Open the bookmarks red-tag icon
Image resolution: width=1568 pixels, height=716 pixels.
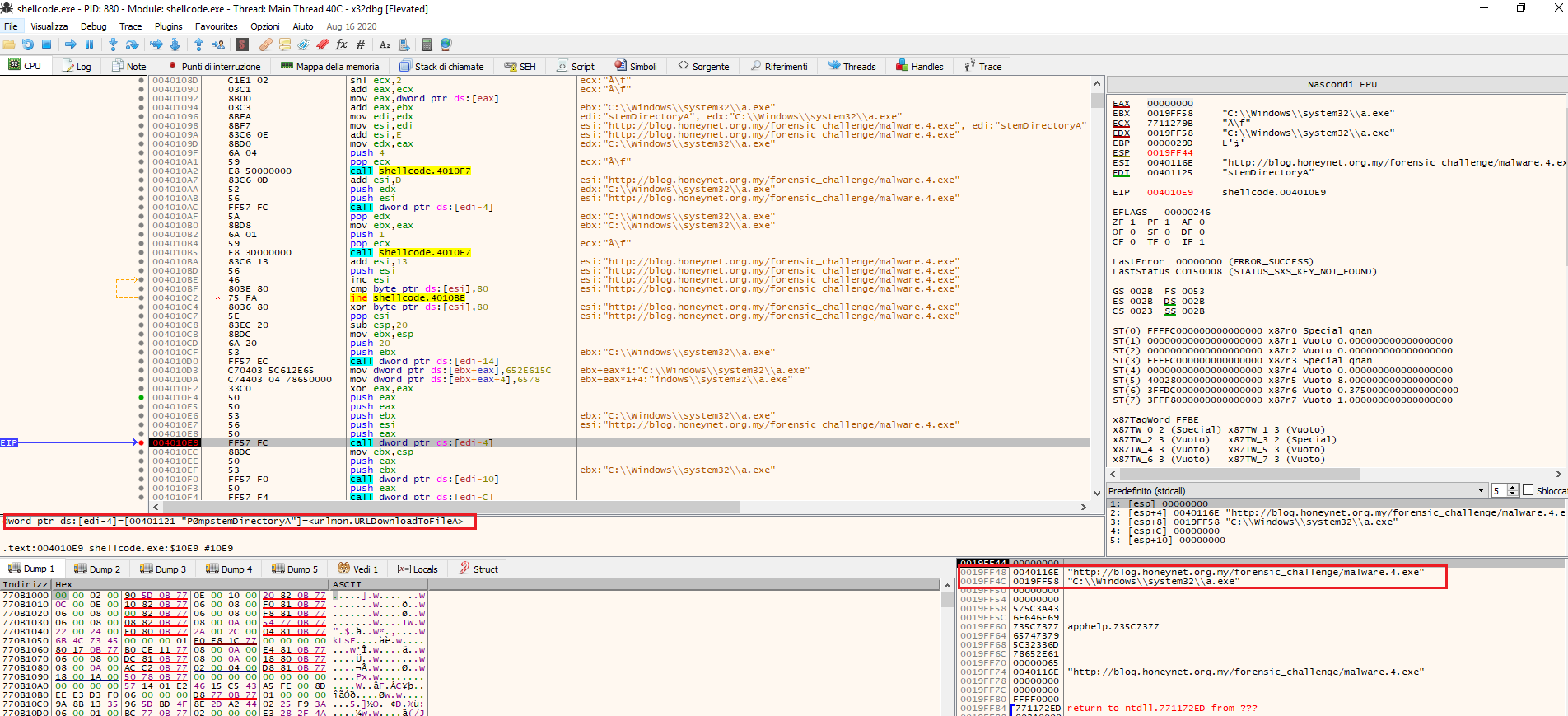(x=323, y=44)
